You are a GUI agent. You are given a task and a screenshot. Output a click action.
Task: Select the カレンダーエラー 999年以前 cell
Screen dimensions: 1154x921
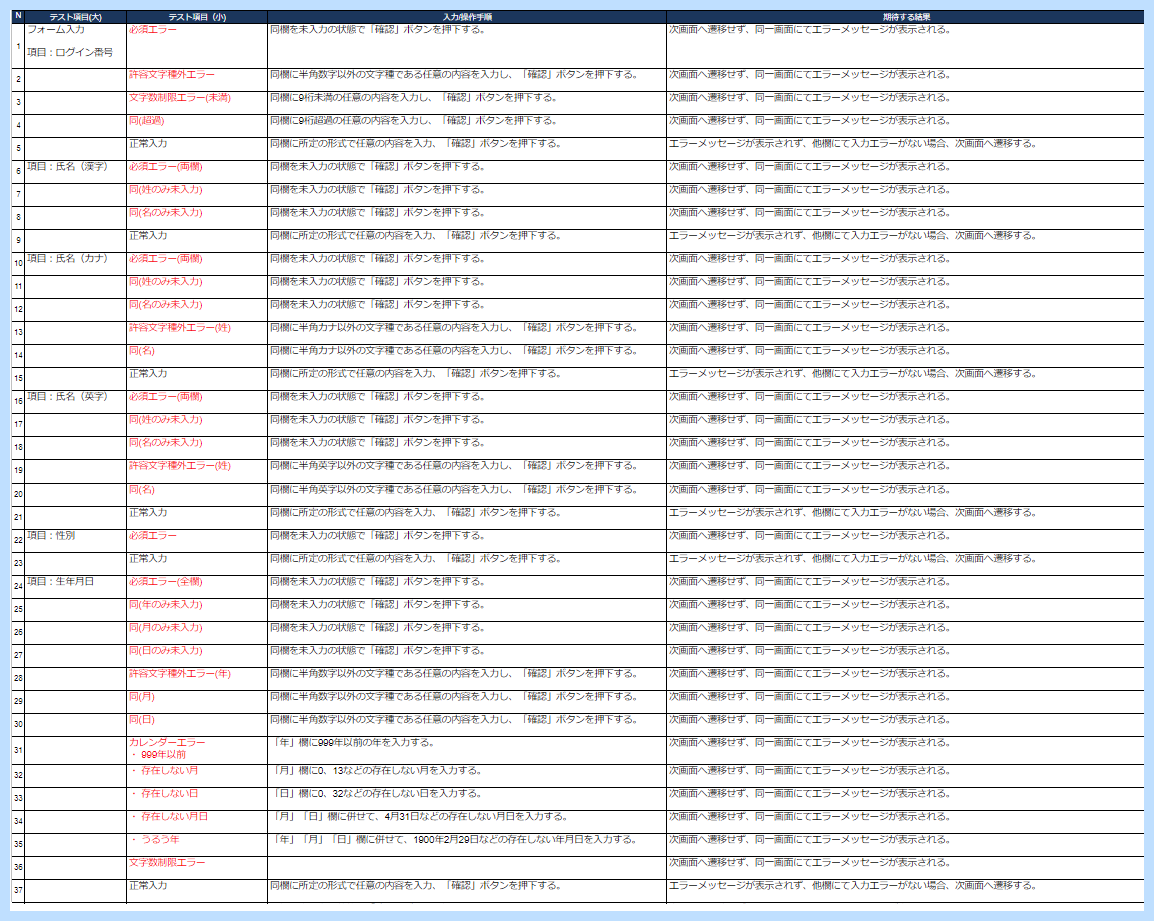196,749
